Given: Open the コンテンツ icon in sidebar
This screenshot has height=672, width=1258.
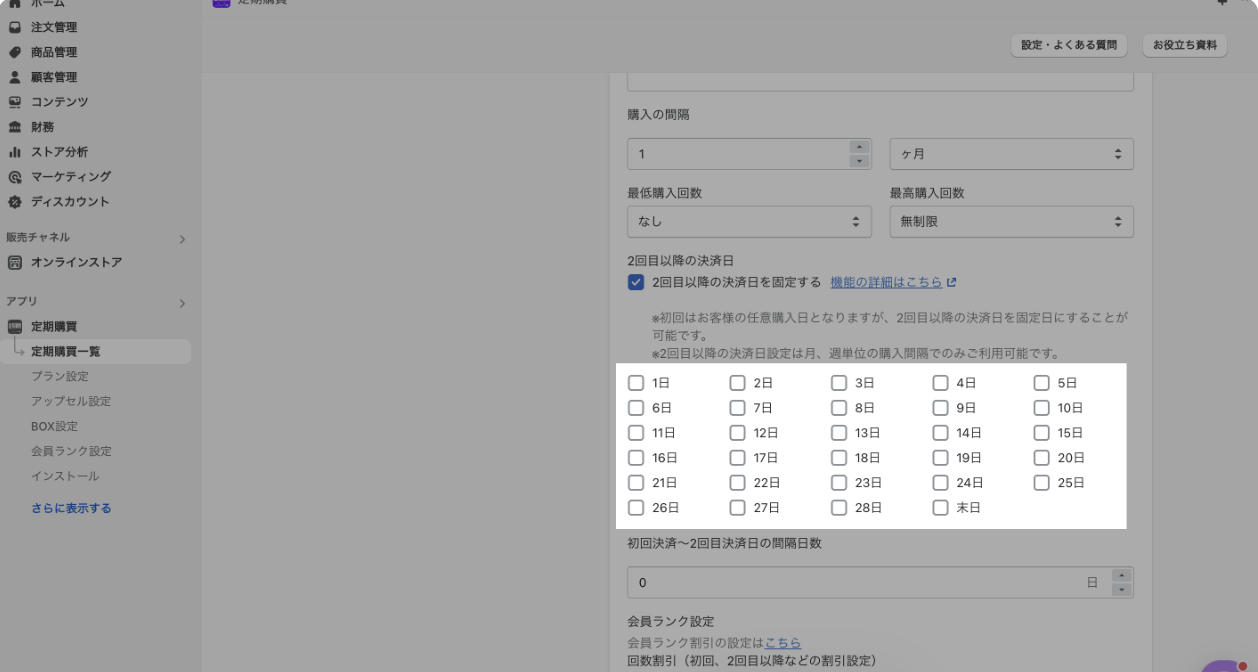Looking at the screenshot, I should (x=15, y=102).
